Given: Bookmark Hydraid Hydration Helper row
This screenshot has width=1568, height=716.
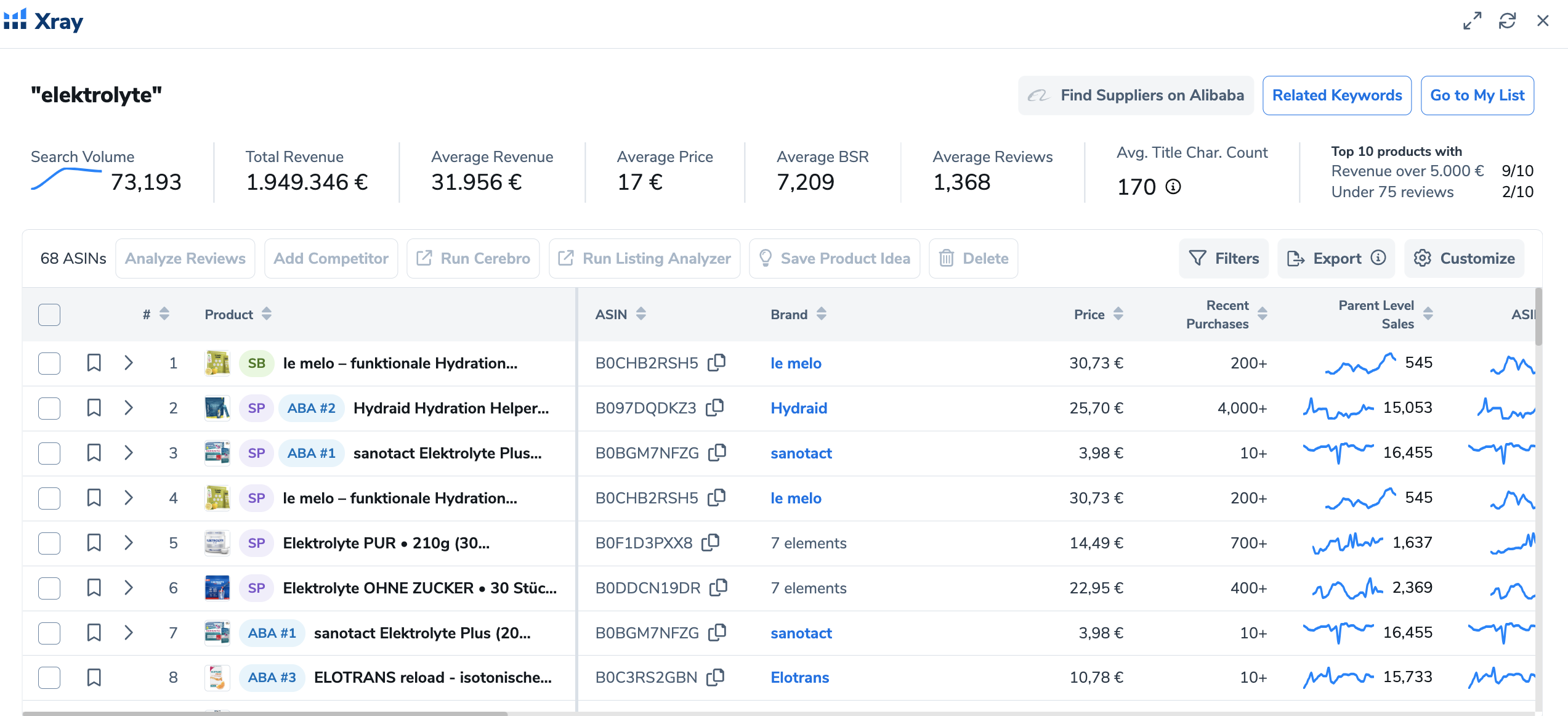Looking at the screenshot, I should pyautogui.click(x=94, y=407).
